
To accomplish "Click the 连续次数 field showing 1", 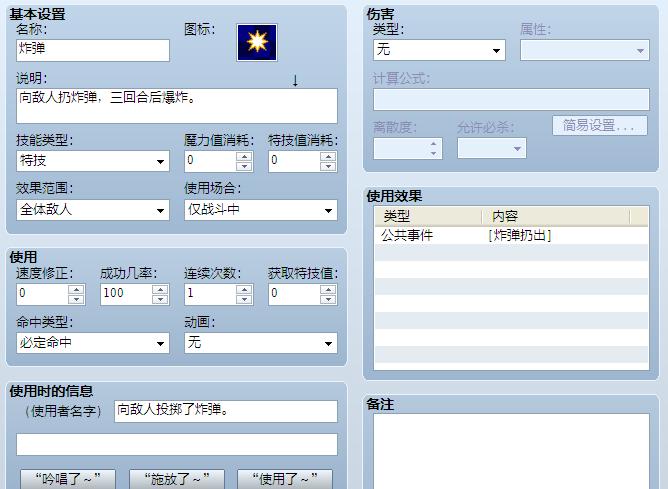I will pyautogui.click(x=210, y=294).
